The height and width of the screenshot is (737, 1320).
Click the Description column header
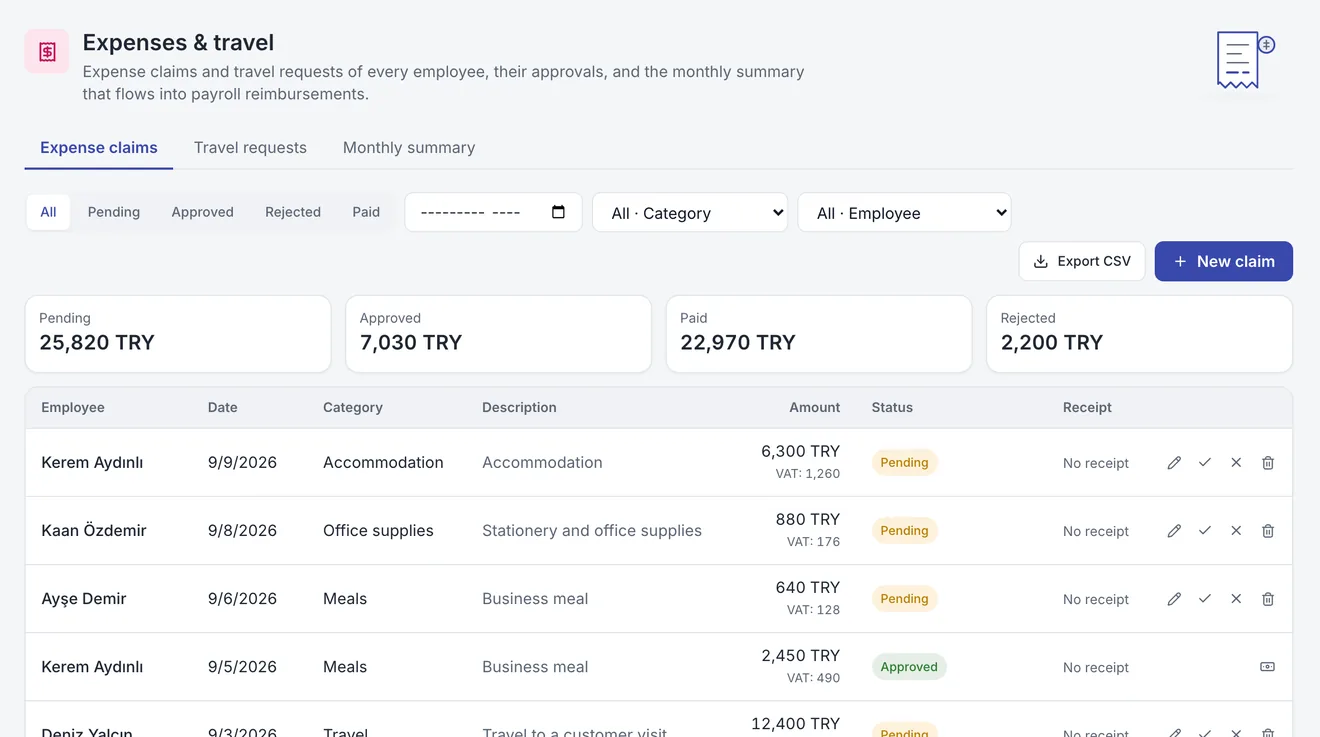tap(519, 408)
